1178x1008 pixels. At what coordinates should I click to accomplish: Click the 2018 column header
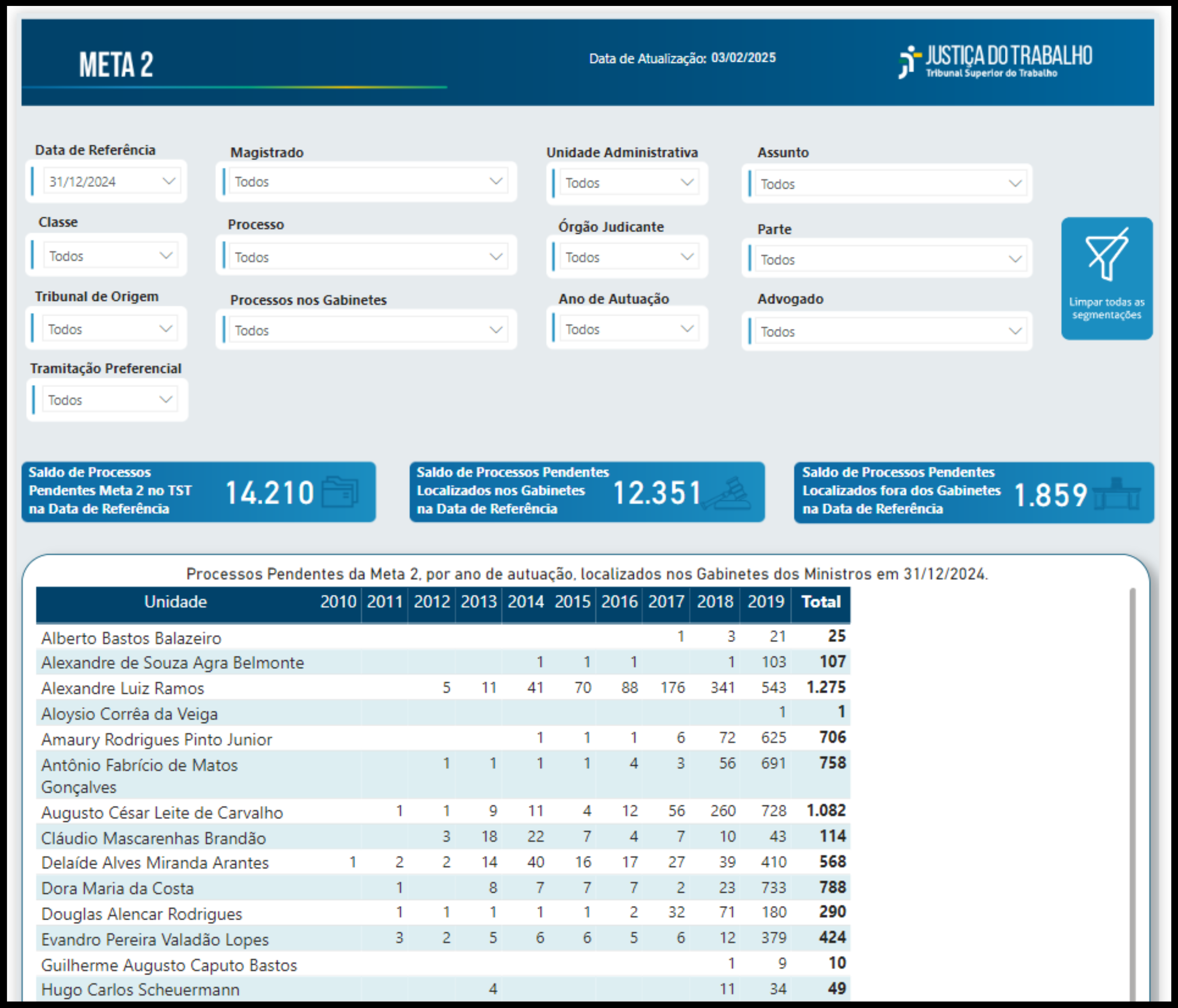tap(715, 602)
